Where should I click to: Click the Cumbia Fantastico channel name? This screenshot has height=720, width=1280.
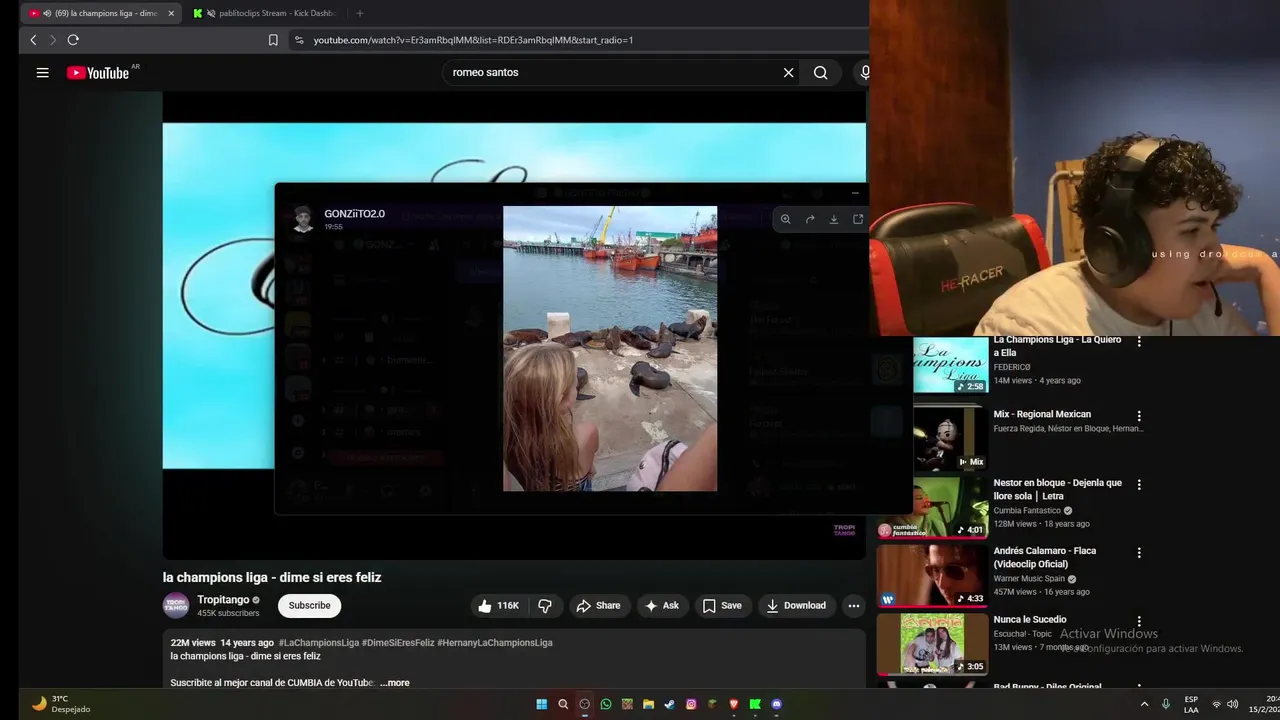click(1027, 510)
